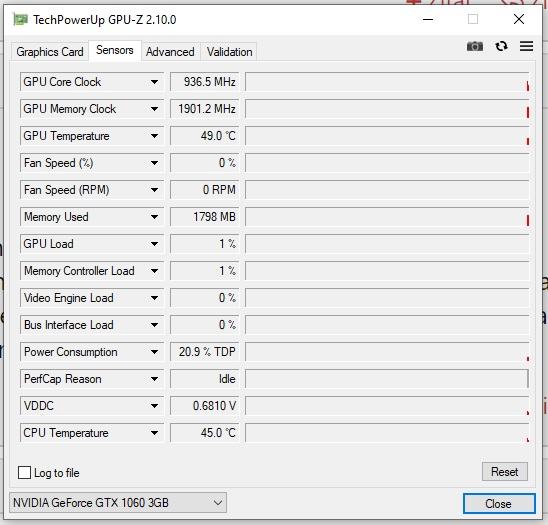548x525 pixels.
Task: Click the 45.0 °C CPU temperature value
Action: click(x=204, y=433)
